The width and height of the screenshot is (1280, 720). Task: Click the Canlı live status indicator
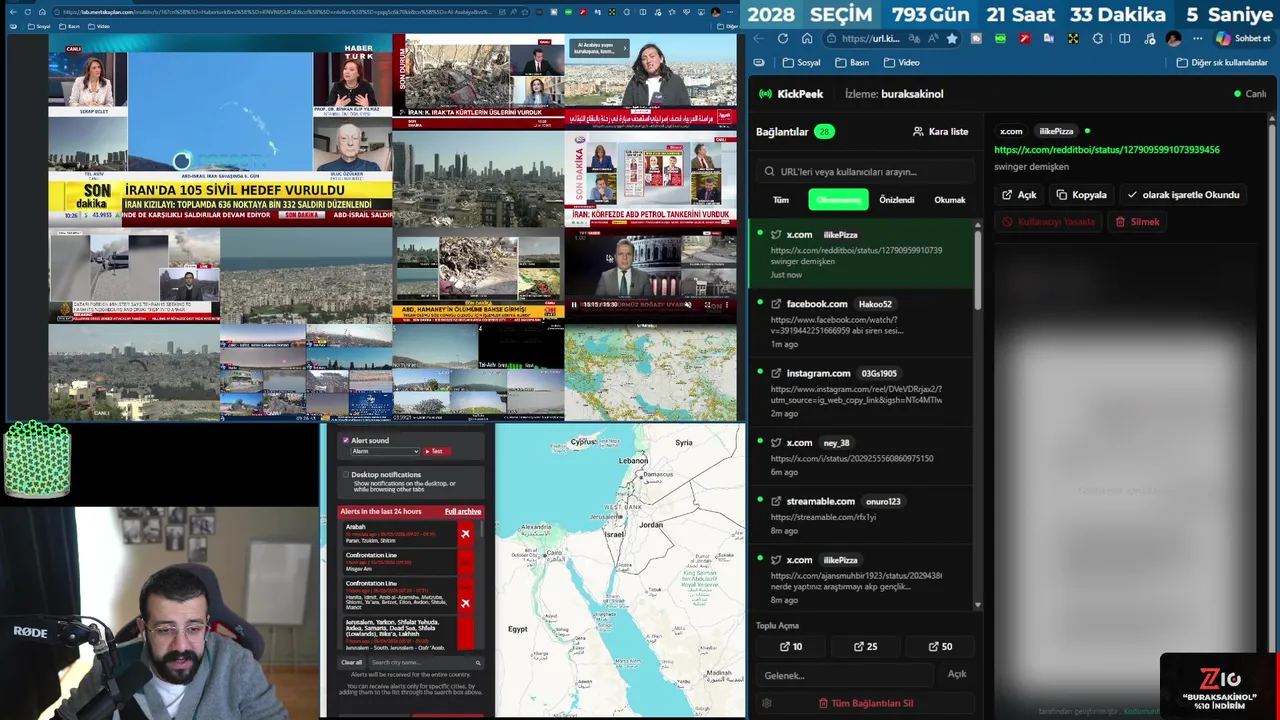click(x=1250, y=94)
